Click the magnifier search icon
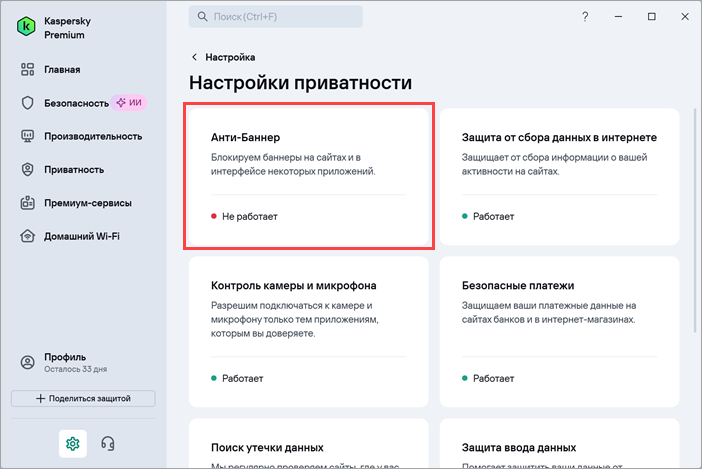 (202, 17)
